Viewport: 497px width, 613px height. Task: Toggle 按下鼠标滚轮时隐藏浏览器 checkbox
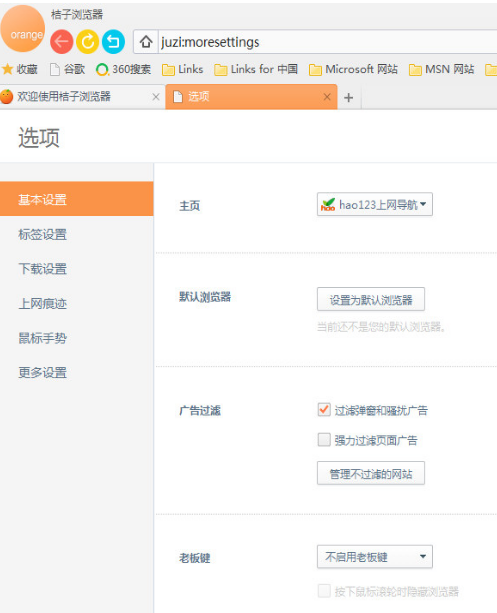[x=324, y=591]
